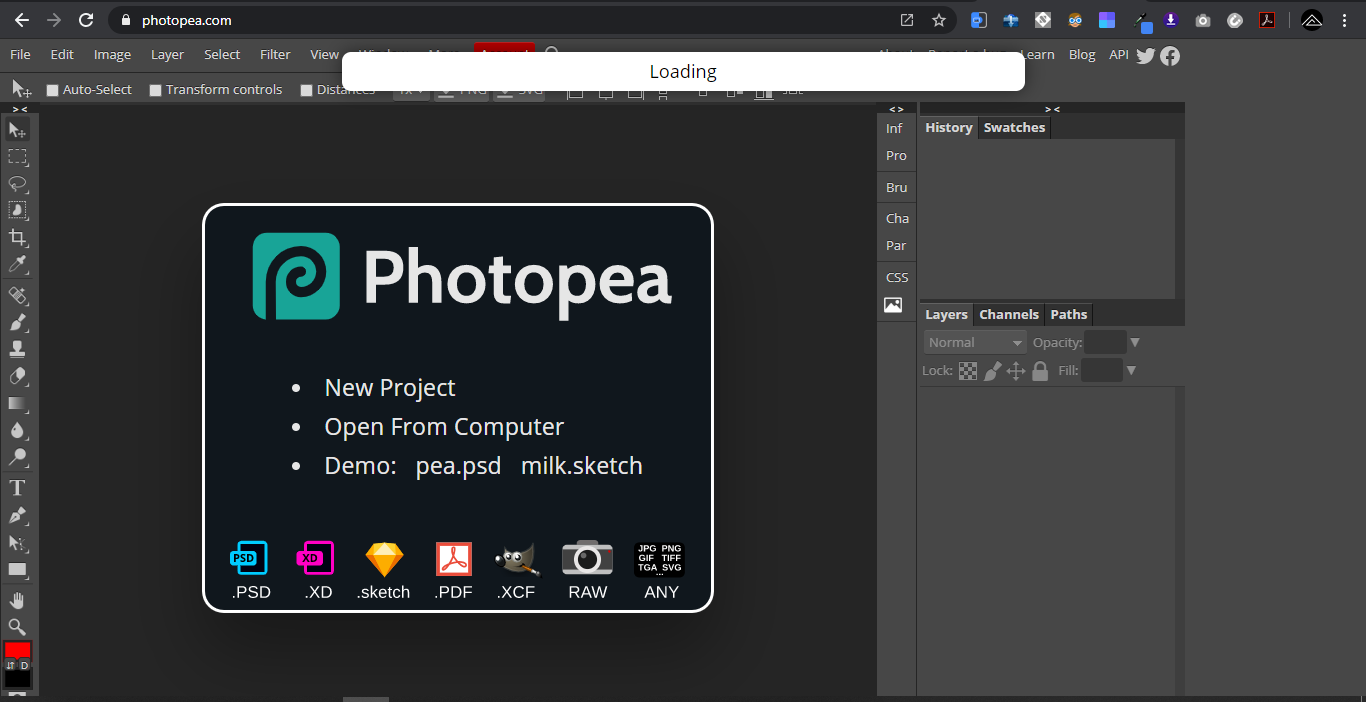Select the Move tool in the toolbox
This screenshot has height=702, width=1366.
pos(17,130)
